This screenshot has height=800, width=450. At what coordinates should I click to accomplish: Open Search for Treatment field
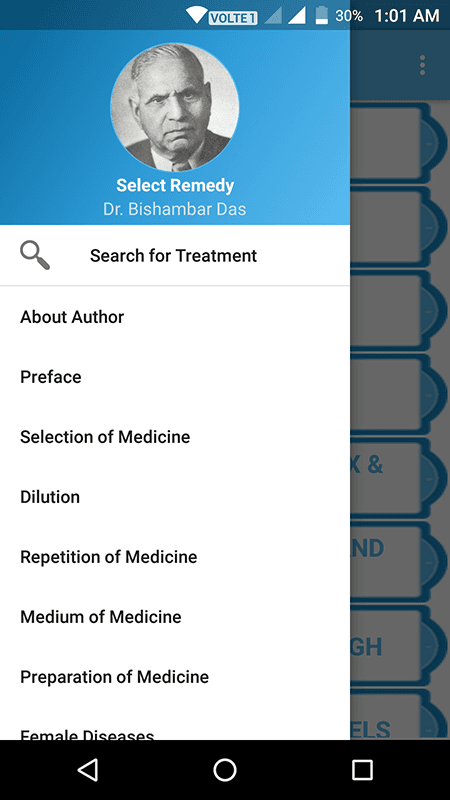tap(175, 256)
